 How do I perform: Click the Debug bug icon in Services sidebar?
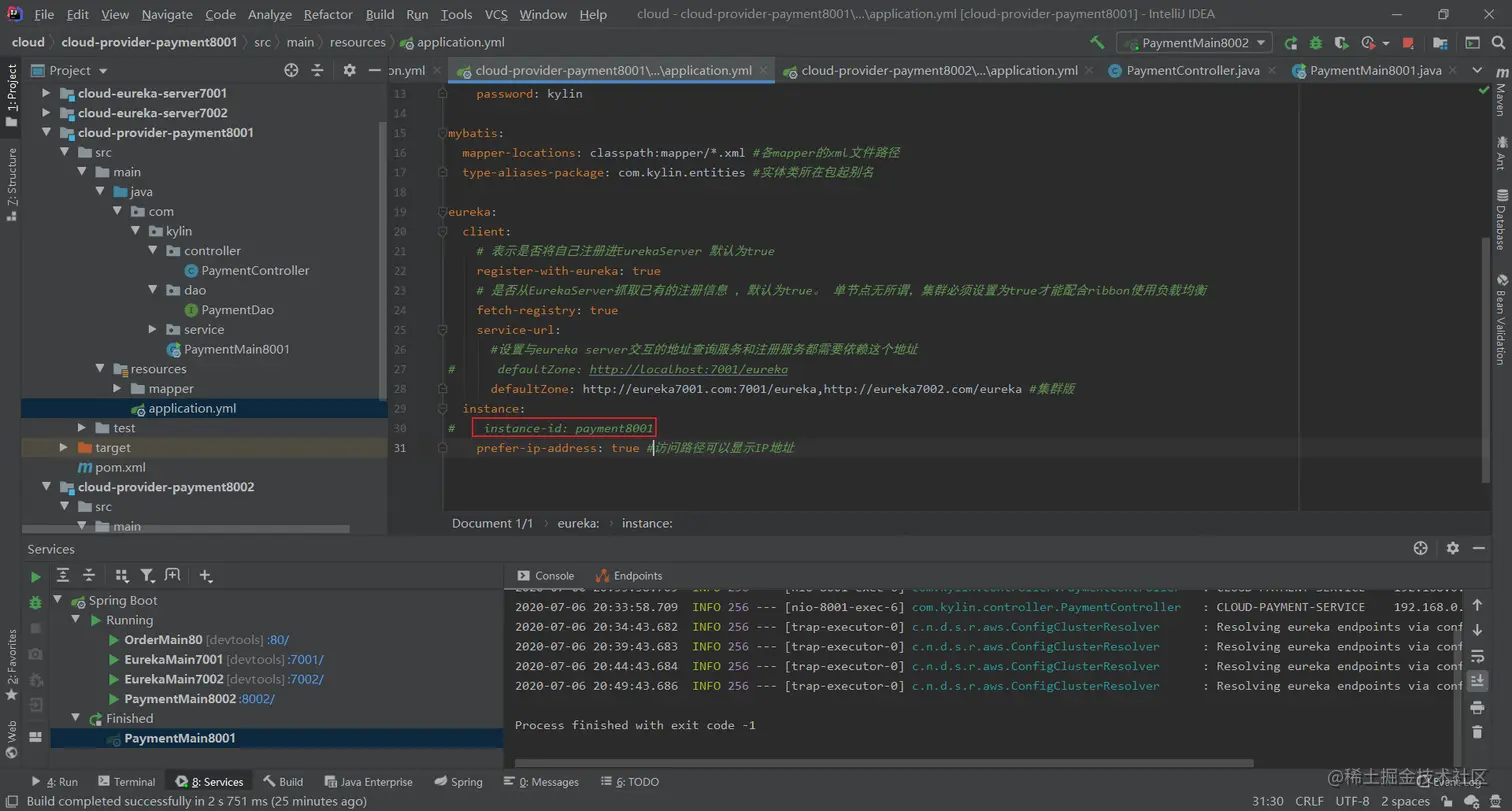coord(35,602)
